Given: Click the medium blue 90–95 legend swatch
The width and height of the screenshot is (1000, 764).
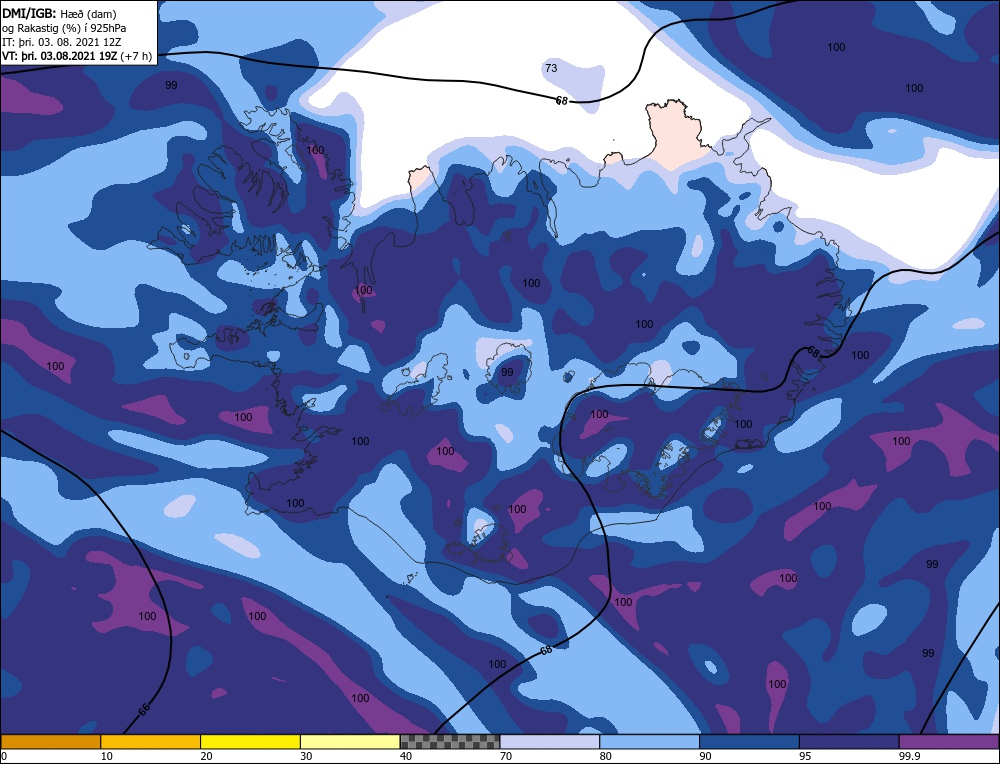Looking at the screenshot, I should coord(749,741).
